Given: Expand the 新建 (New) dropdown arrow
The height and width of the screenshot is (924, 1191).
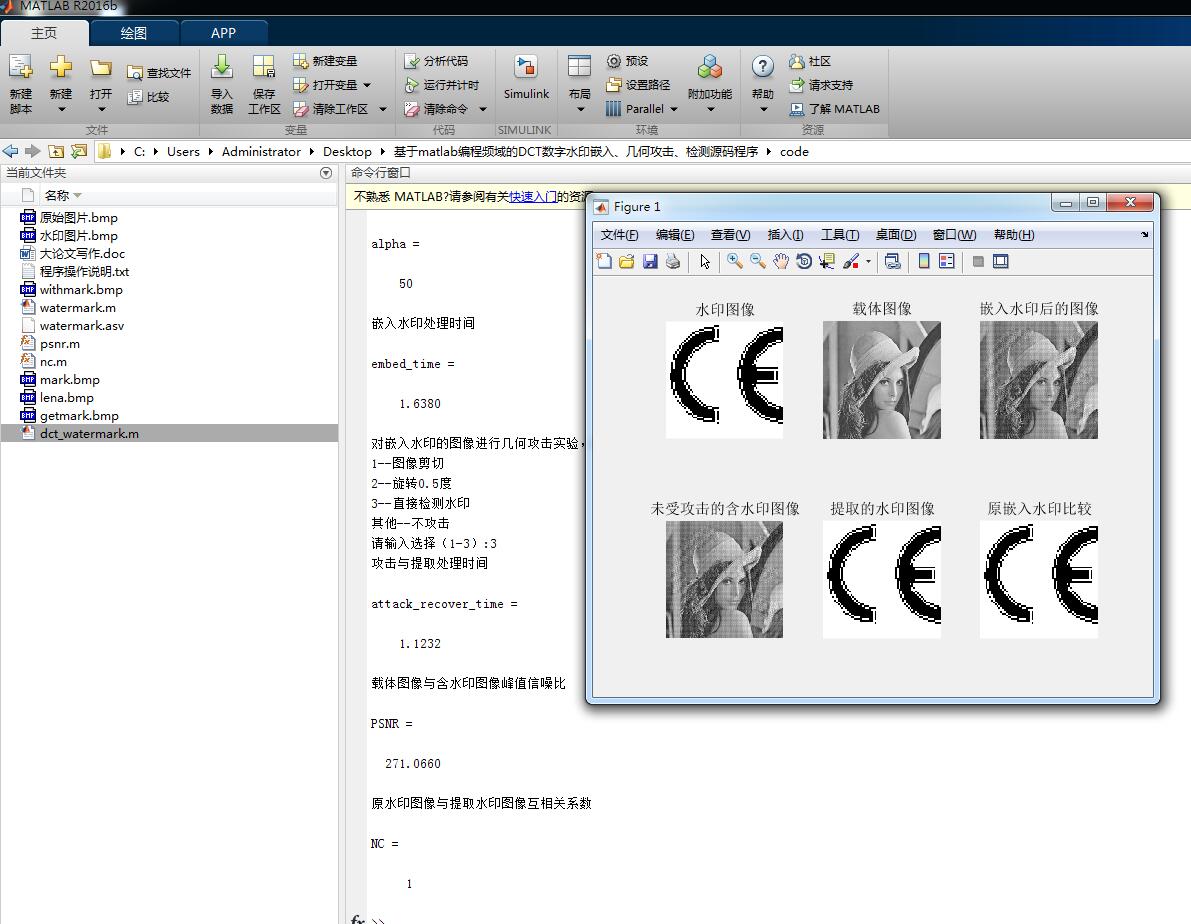Looking at the screenshot, I should click(x=62, y=109).
